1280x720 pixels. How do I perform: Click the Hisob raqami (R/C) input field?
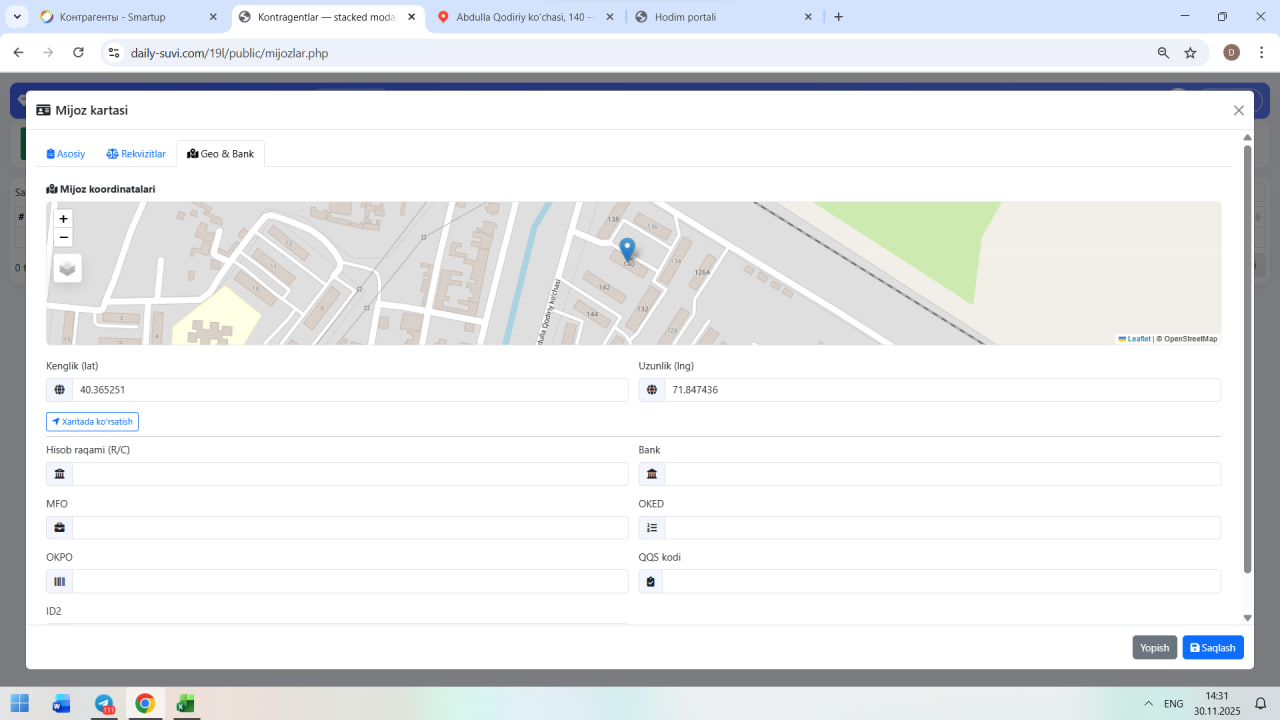click(x=349, y=474)
